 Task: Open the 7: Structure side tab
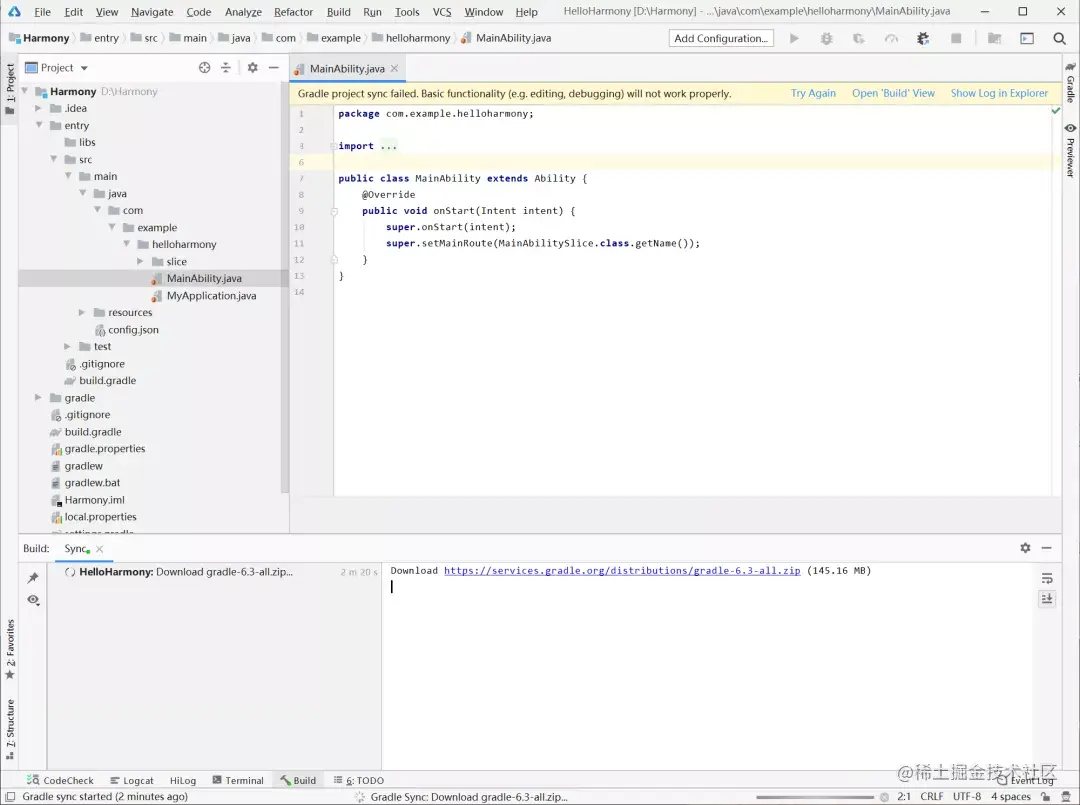click(10, 729)
